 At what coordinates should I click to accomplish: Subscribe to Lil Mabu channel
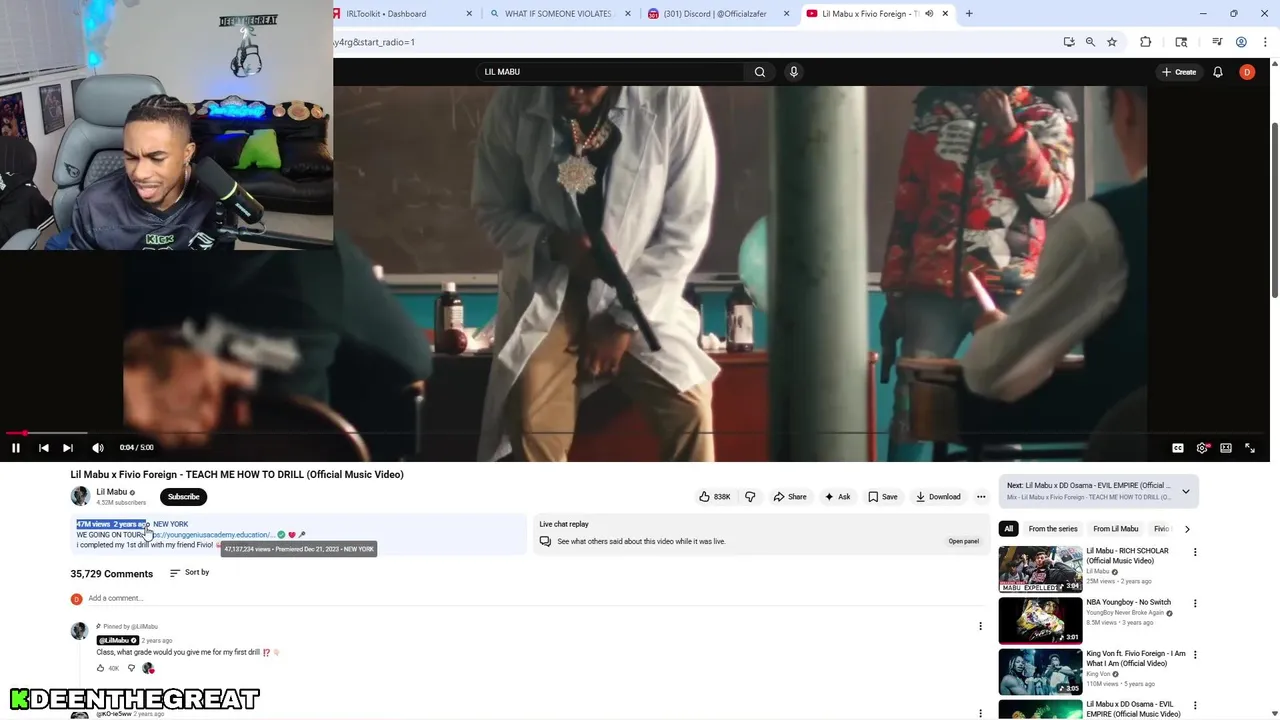point(183,497)
